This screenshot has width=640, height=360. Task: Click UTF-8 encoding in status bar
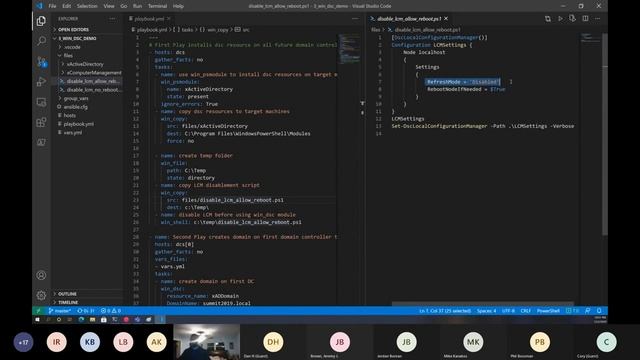click(x=508, y=311)
